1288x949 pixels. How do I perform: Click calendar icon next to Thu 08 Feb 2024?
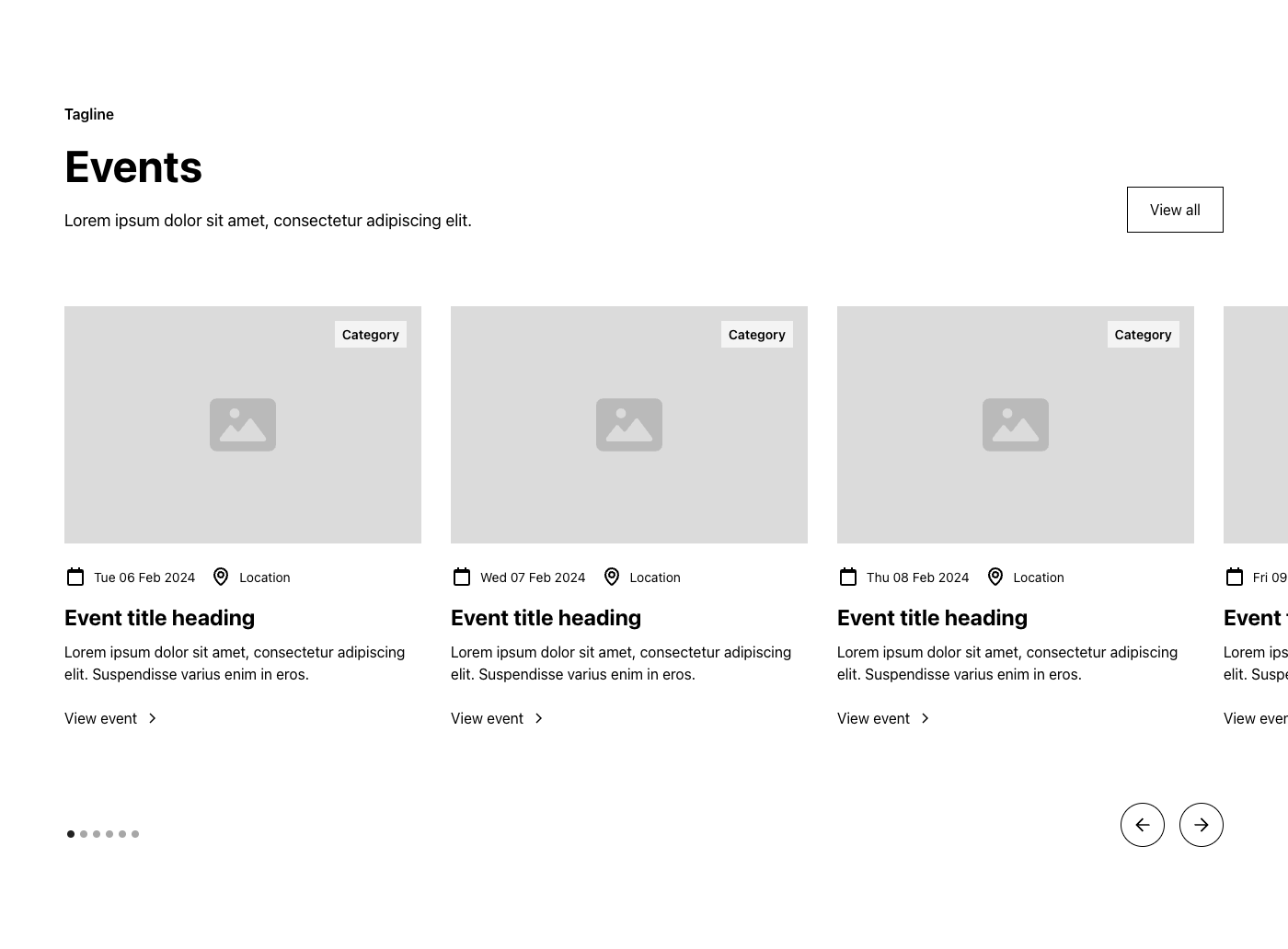click(x=848, y=577)
